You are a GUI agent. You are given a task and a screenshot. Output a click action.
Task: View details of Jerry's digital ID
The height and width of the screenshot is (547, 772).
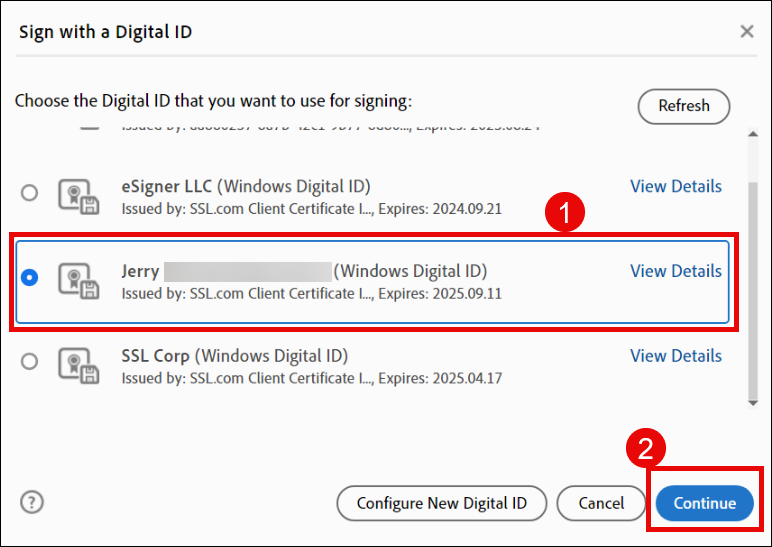point(675,271)
